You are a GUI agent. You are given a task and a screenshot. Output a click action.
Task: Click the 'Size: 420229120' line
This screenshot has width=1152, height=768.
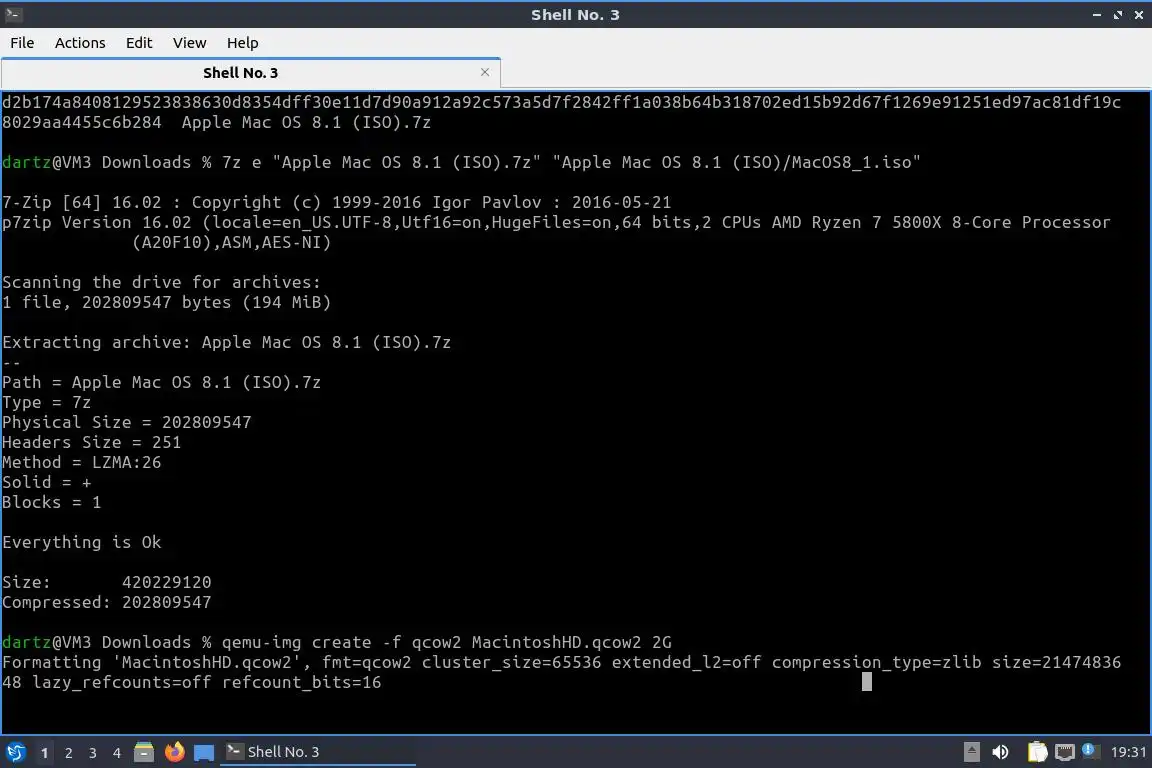pyautogui.click(x=107, y=583)
